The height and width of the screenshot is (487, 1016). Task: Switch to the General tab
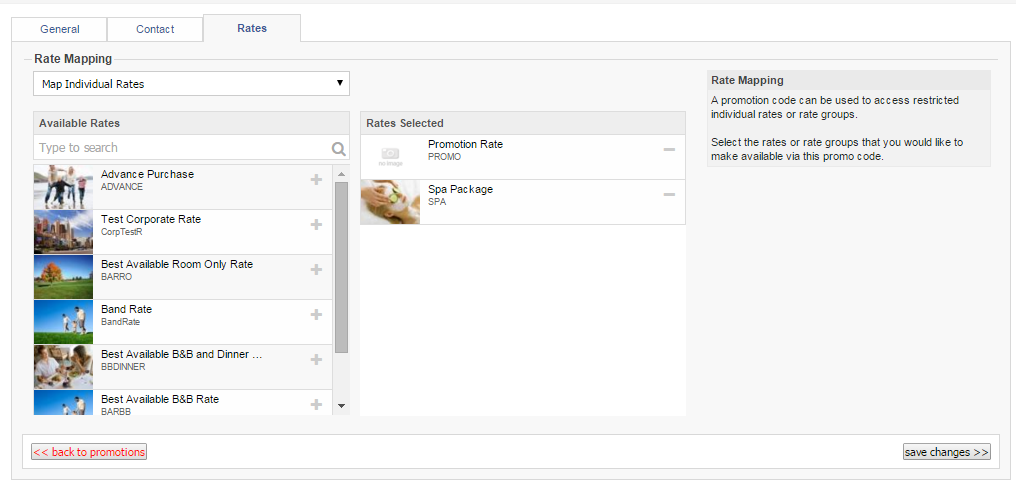60,29
